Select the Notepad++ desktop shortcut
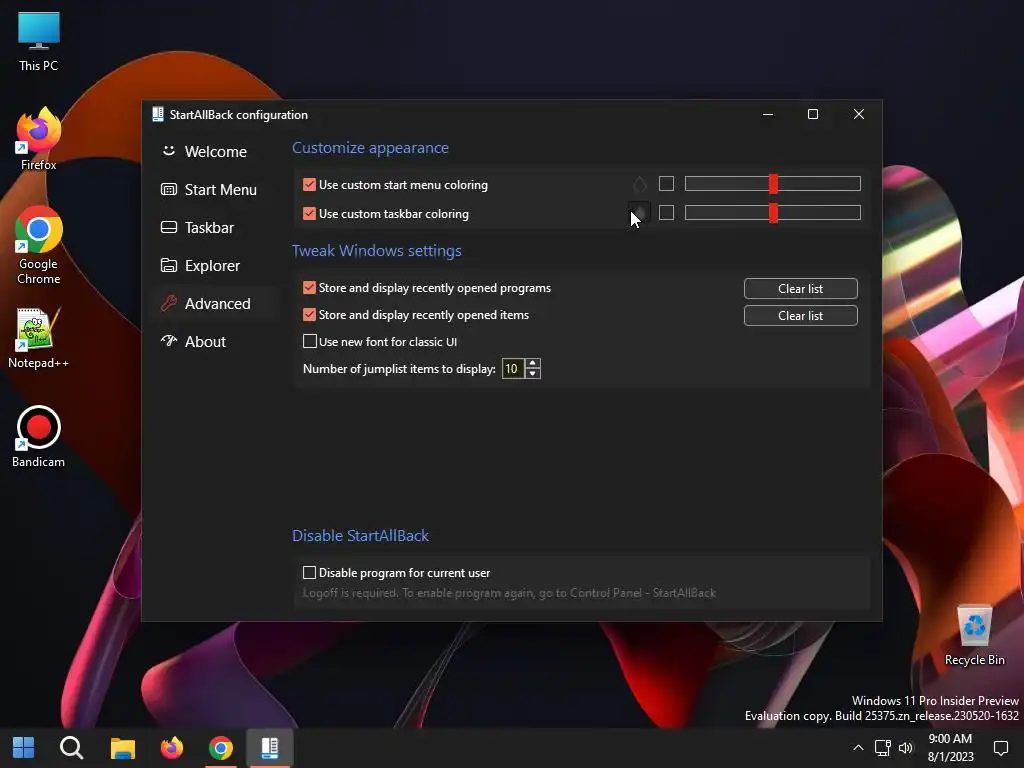Screen dimensions: 1024x768 tap(39, 338)
